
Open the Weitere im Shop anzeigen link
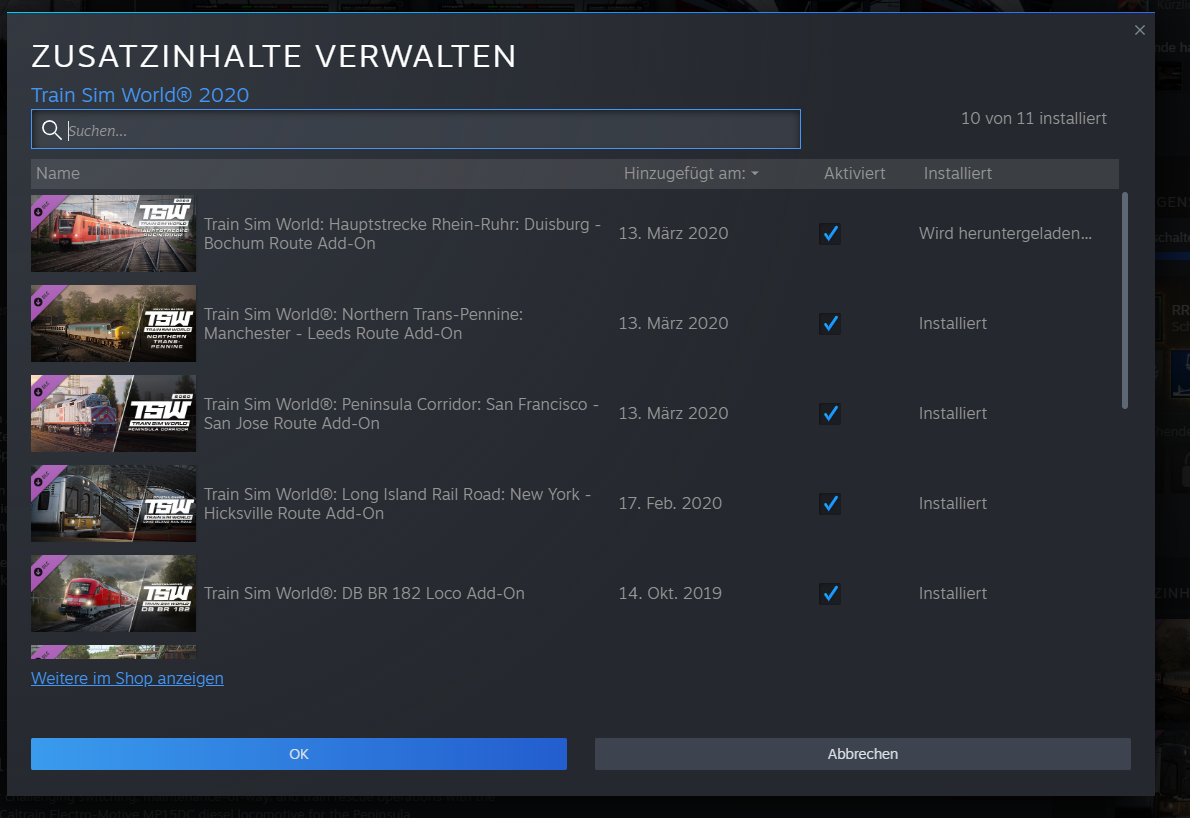coord(128,678)
